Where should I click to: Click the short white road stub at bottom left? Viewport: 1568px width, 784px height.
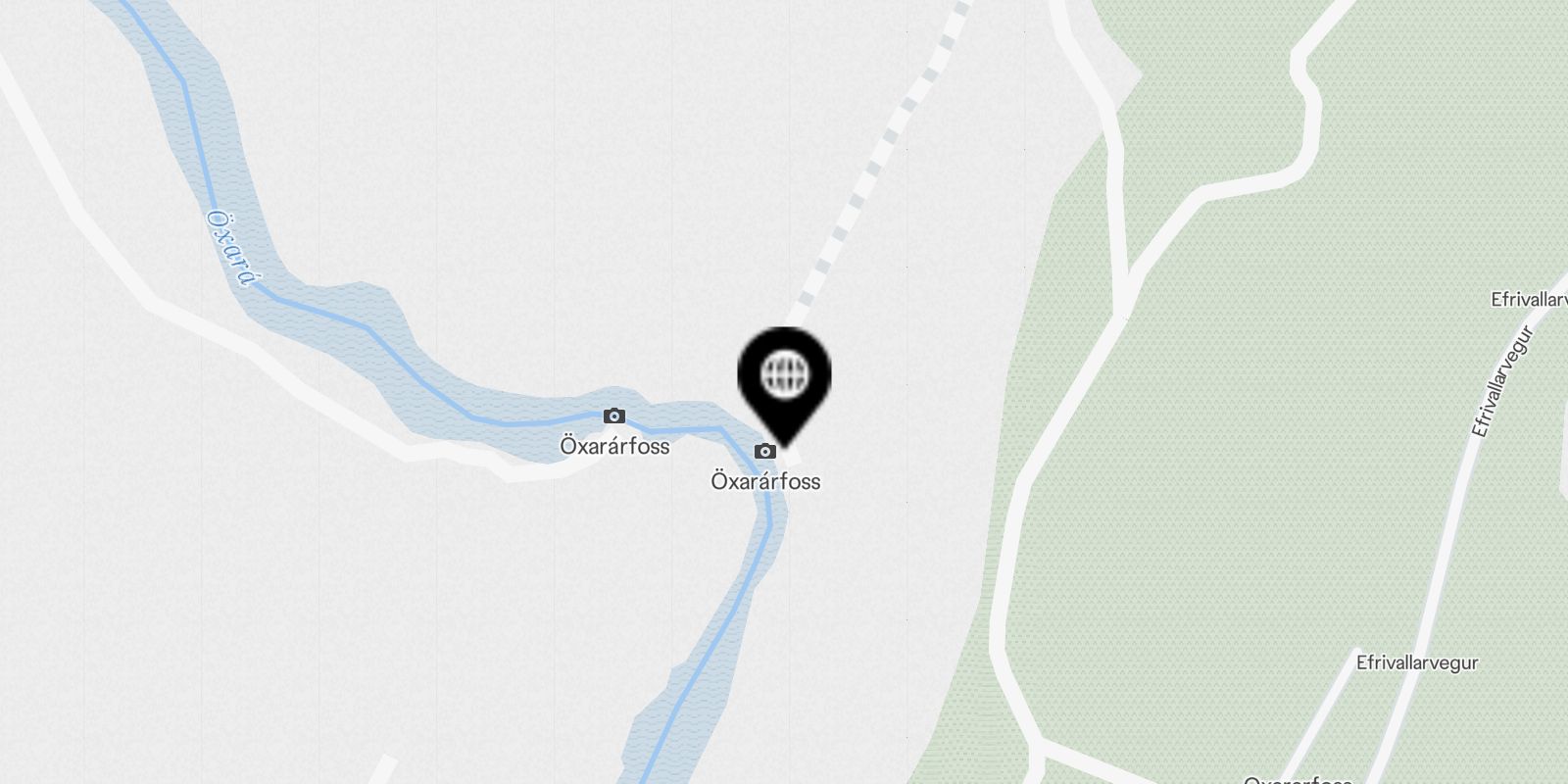pos(384,769)
